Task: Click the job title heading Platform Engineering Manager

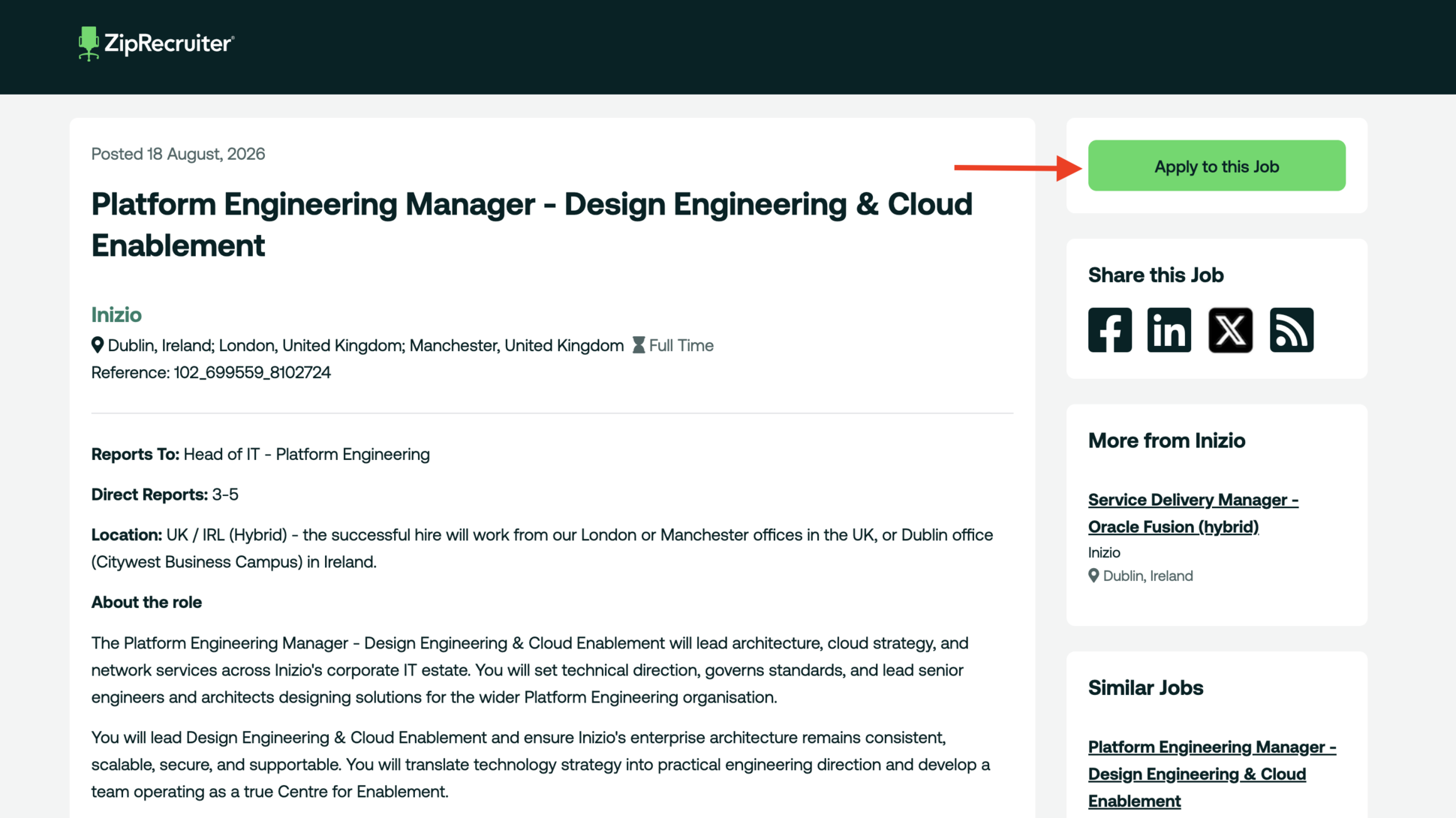Action: [531, 224]
